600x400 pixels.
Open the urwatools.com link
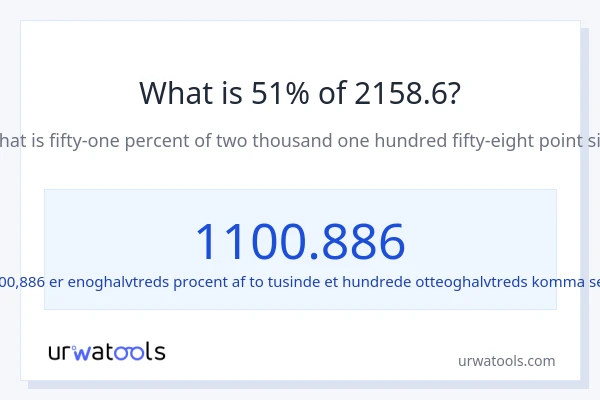pos(506,361)
